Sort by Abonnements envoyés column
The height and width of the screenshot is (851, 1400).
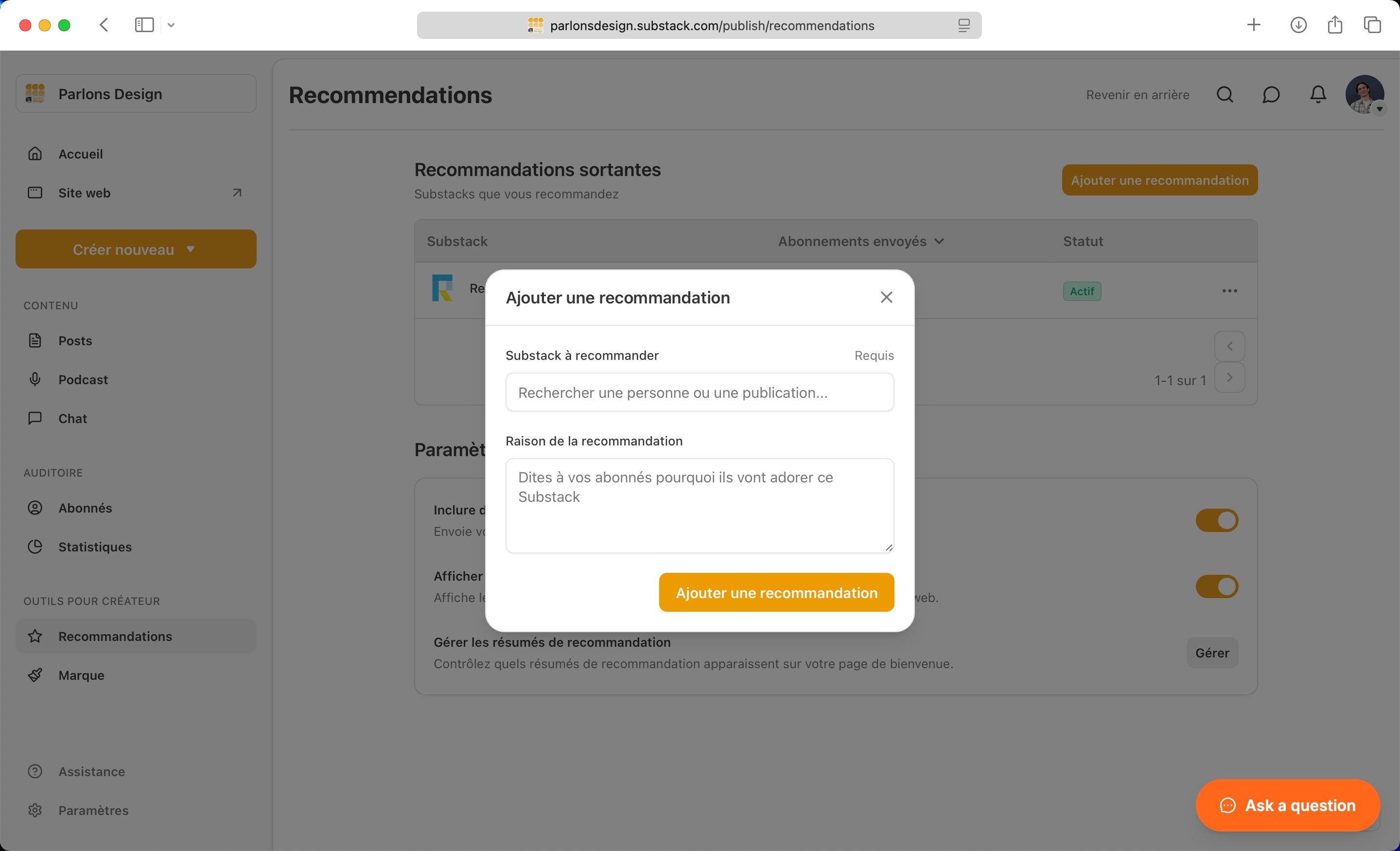click(861, 241)
